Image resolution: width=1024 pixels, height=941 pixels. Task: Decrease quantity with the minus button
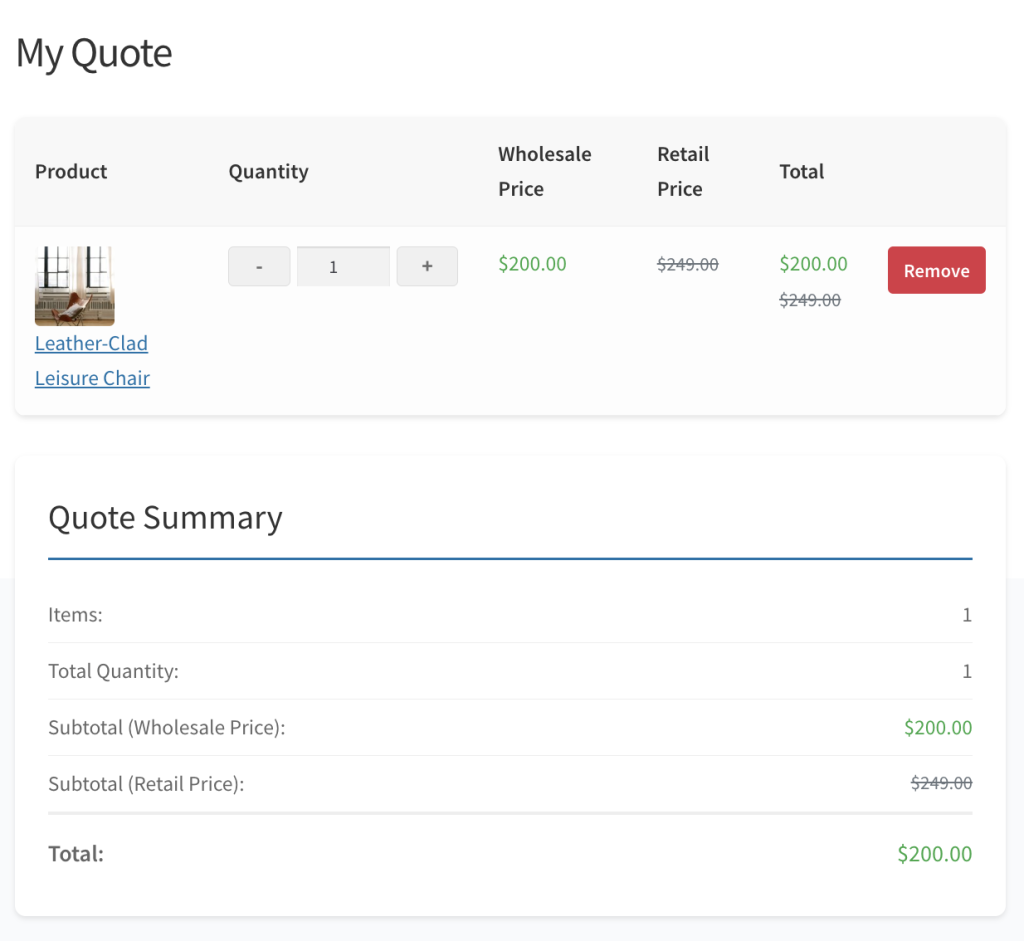[259, 267]
